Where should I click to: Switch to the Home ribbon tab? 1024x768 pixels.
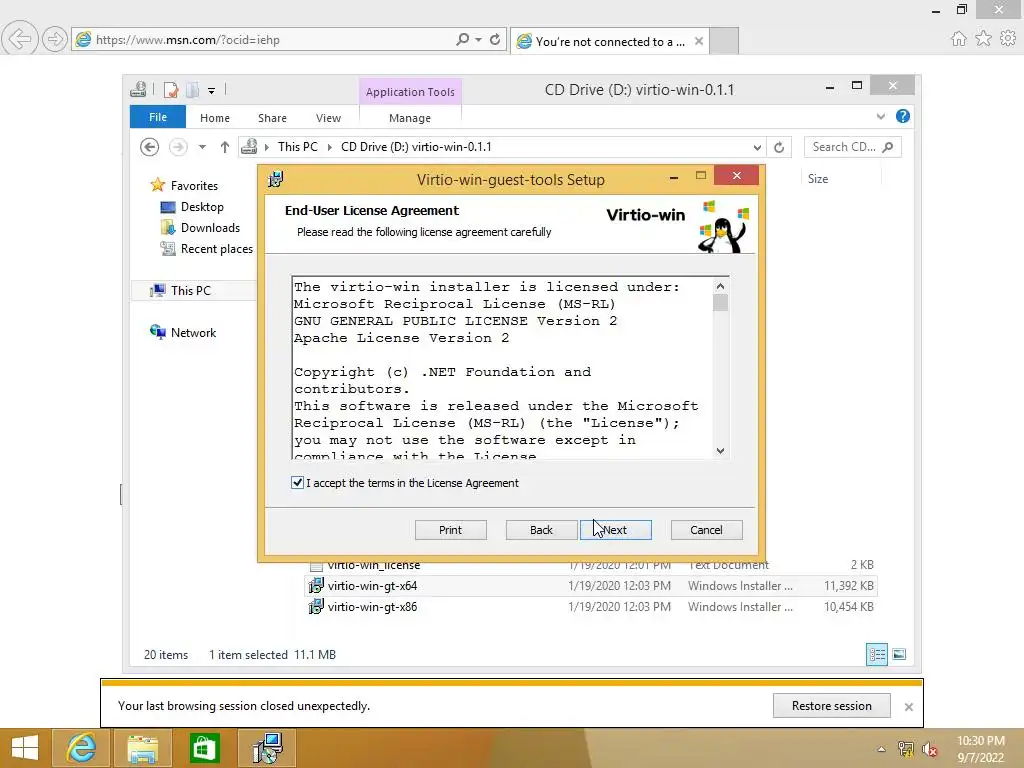215,118
